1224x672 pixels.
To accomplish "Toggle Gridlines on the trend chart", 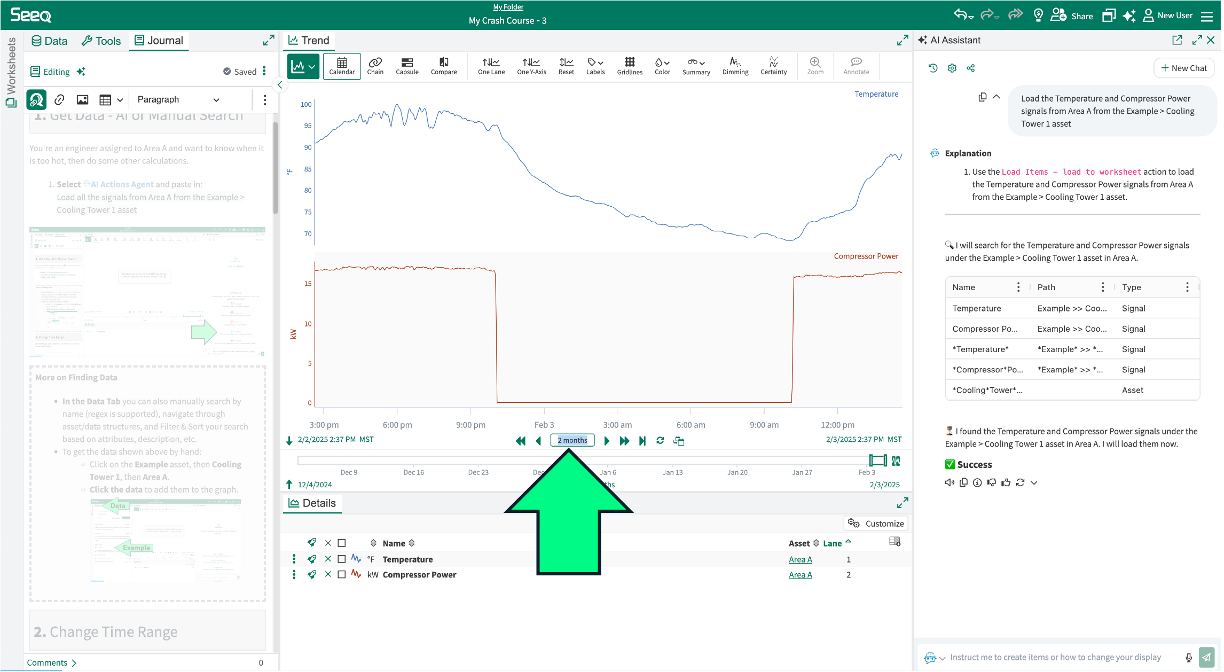I will [629, 66].
